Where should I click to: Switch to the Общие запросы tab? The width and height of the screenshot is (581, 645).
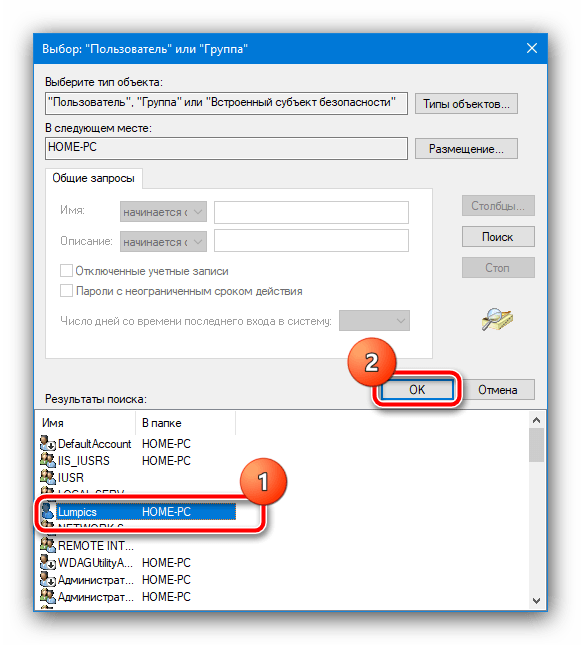pos(93,178)
